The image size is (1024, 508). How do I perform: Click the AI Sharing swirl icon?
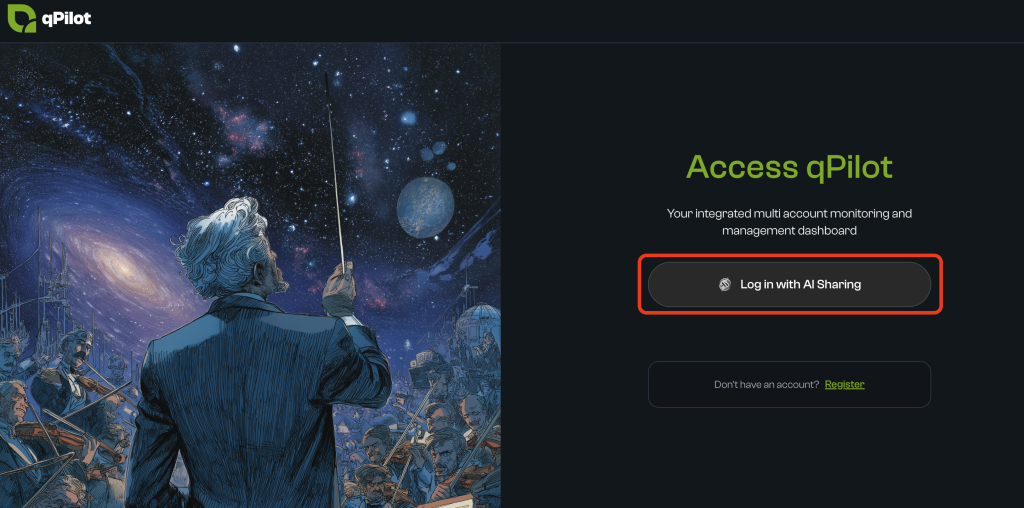[725, 285]
